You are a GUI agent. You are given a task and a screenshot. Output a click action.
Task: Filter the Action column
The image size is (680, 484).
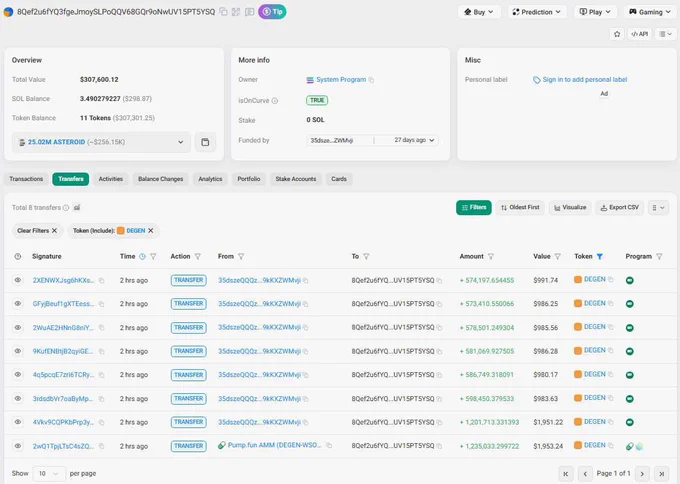tap(198, 256)
